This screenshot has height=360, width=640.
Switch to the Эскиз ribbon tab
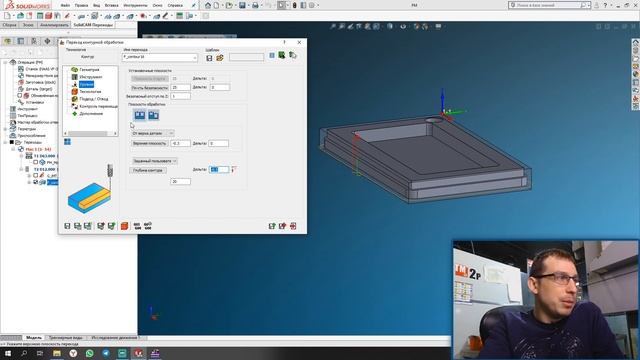28,25
